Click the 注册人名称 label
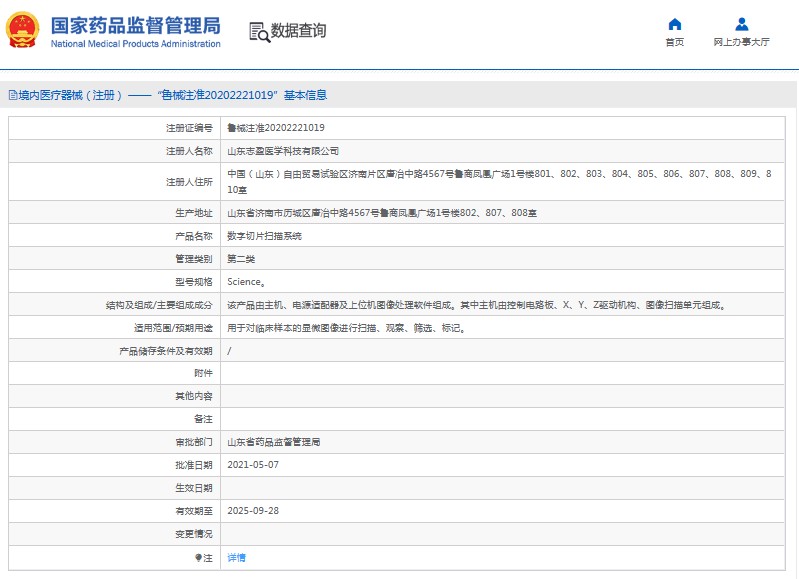The width and height of the screenshot is (799, 579). [189, 151]
